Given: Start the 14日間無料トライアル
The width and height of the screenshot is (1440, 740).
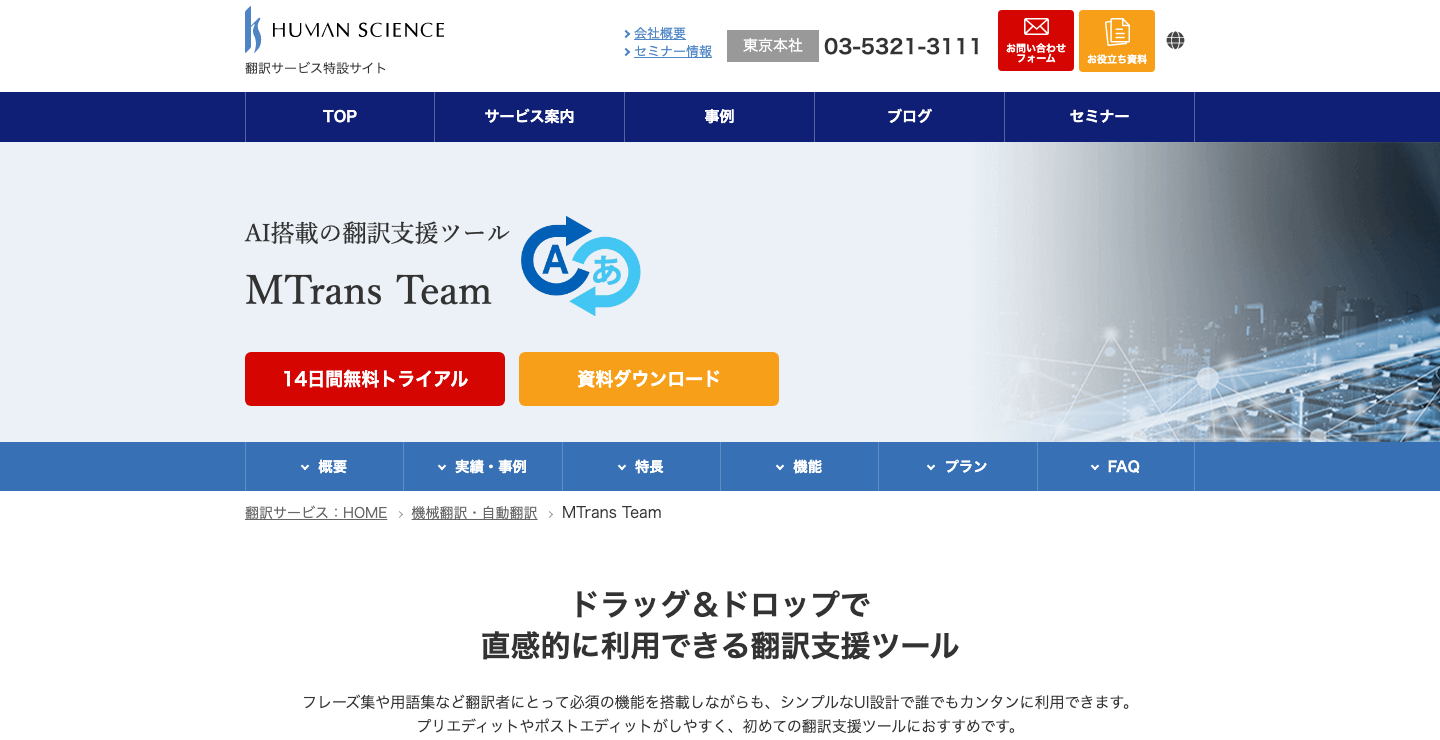Looking at the screenshot, I should (x=375, y=379).
